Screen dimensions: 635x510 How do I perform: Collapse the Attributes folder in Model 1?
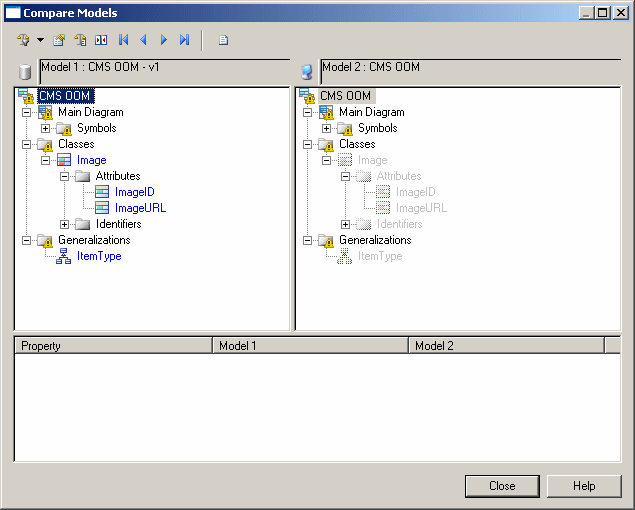(65, 176)
